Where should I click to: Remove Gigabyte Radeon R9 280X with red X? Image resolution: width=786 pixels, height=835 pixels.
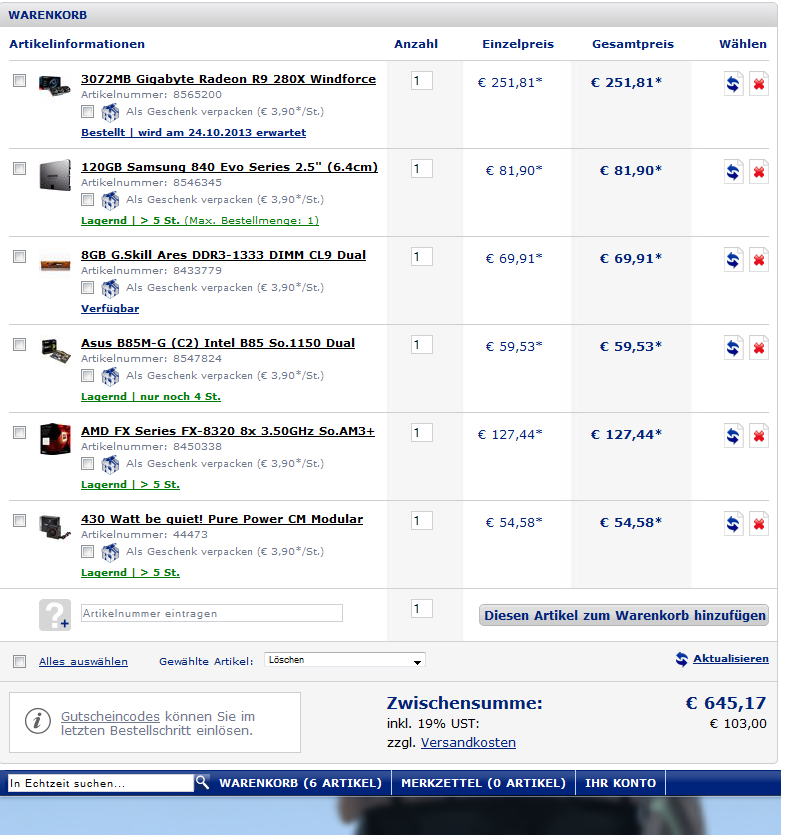[x=759, y=84]
